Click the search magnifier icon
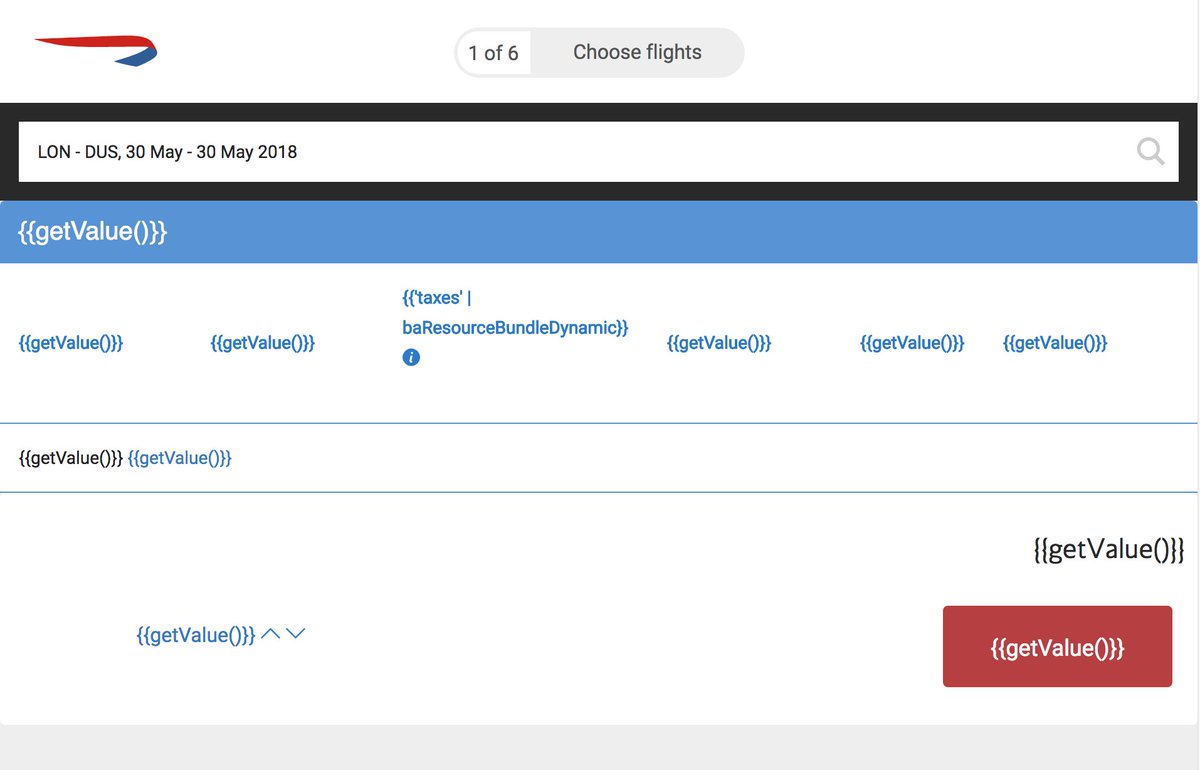This screenshot has width=1200, height=770. [1151, 152]
